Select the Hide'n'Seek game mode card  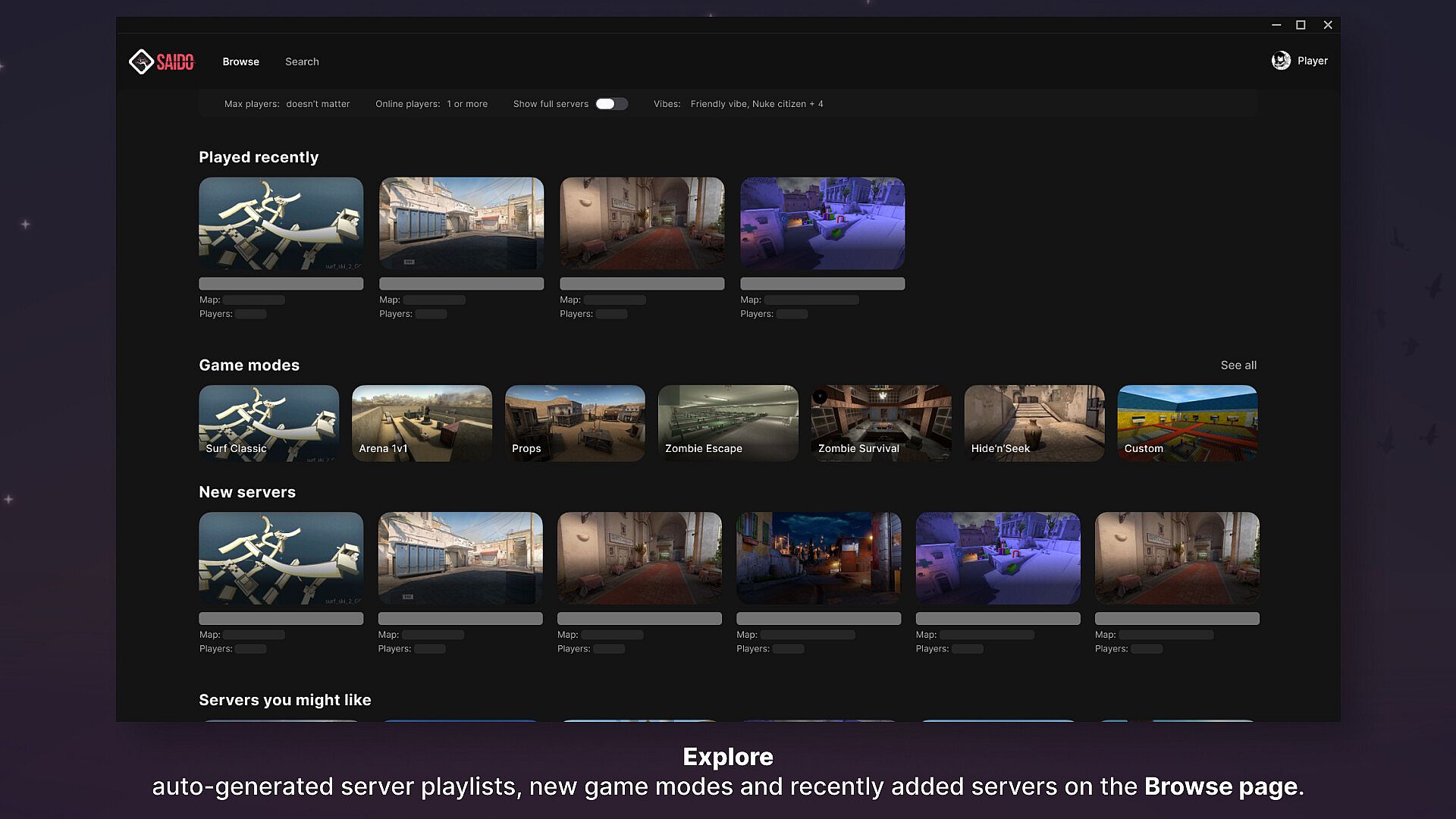1034,423
